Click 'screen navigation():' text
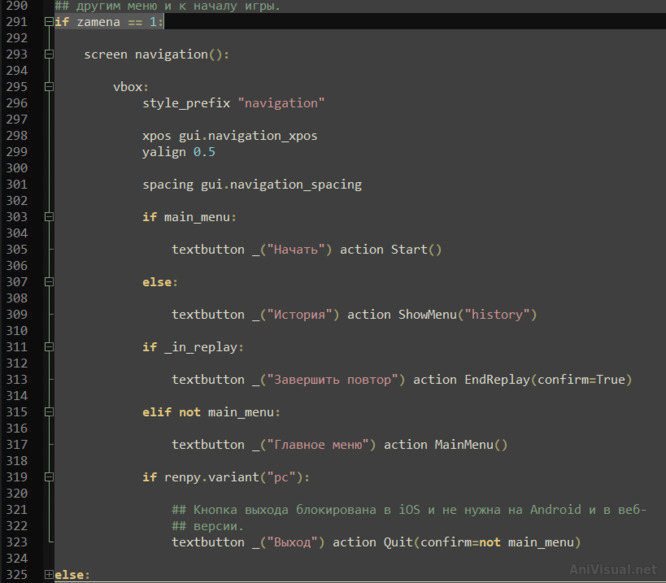The image size is (666, 583). (x=156, y=55)
